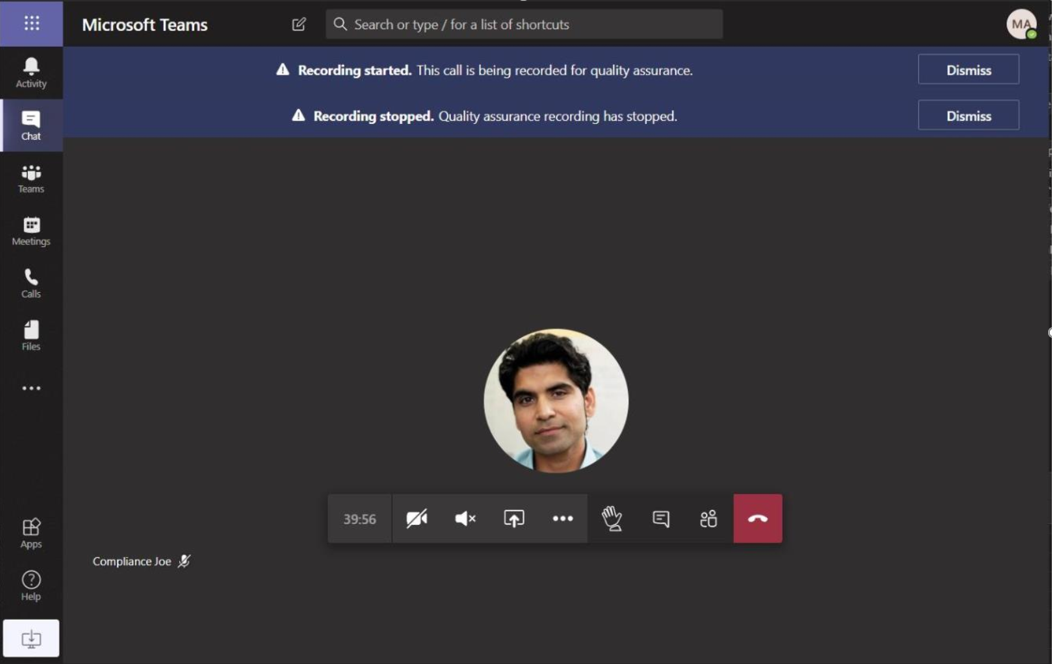
Task: Click the download desktop app button
Action: pos(31,639)
